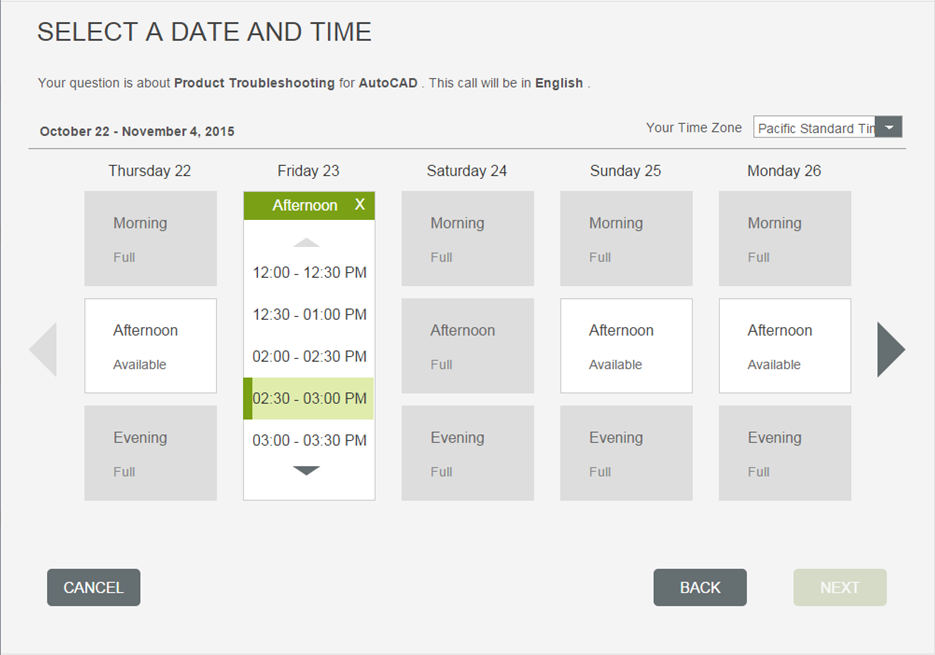Select the 12:30 - 01:00 PM slot
Viewport: 935px width, 655px height.
[x=309, y=315]
